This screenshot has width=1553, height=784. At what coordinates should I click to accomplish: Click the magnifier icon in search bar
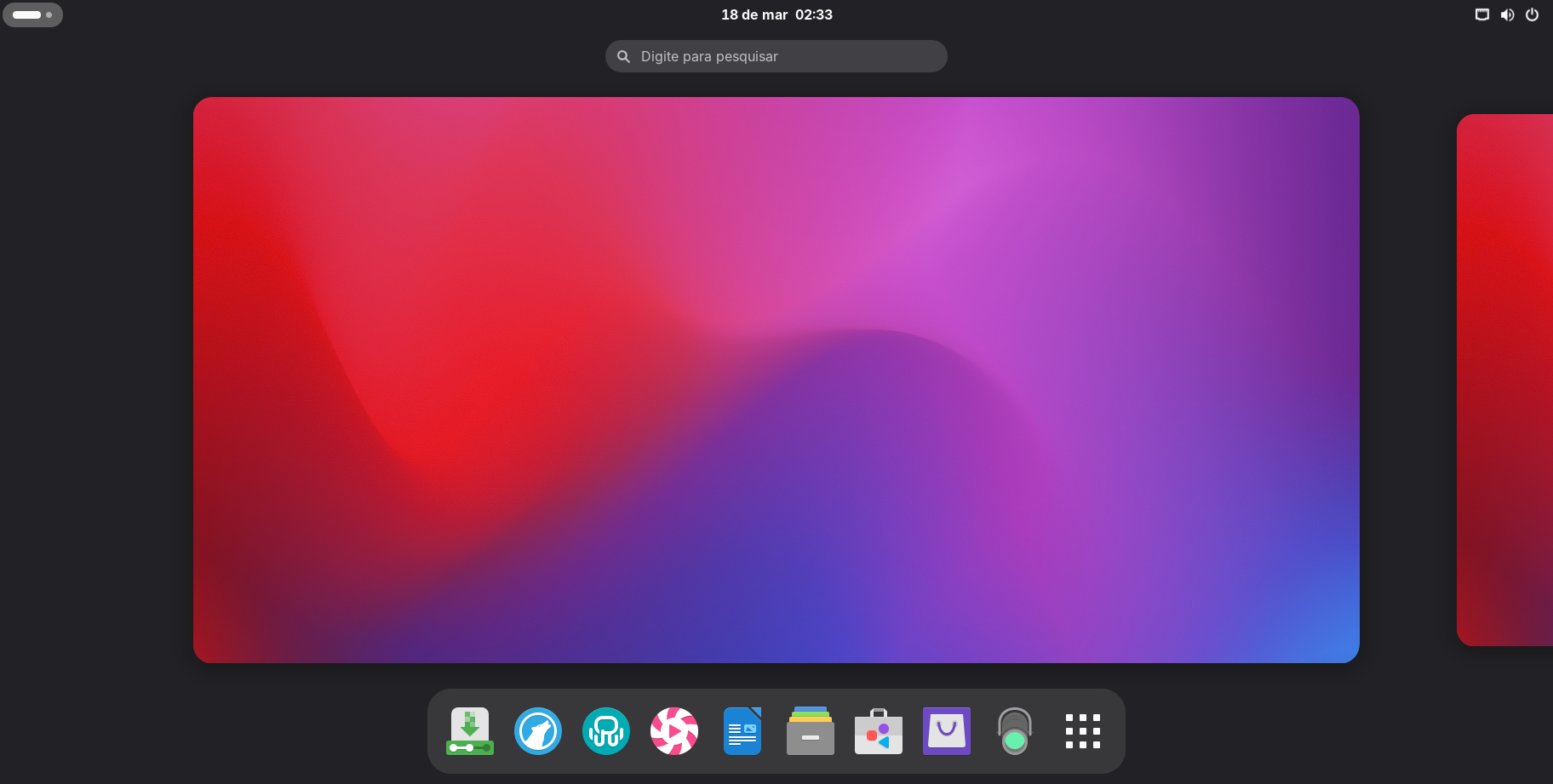pos(624,56)
